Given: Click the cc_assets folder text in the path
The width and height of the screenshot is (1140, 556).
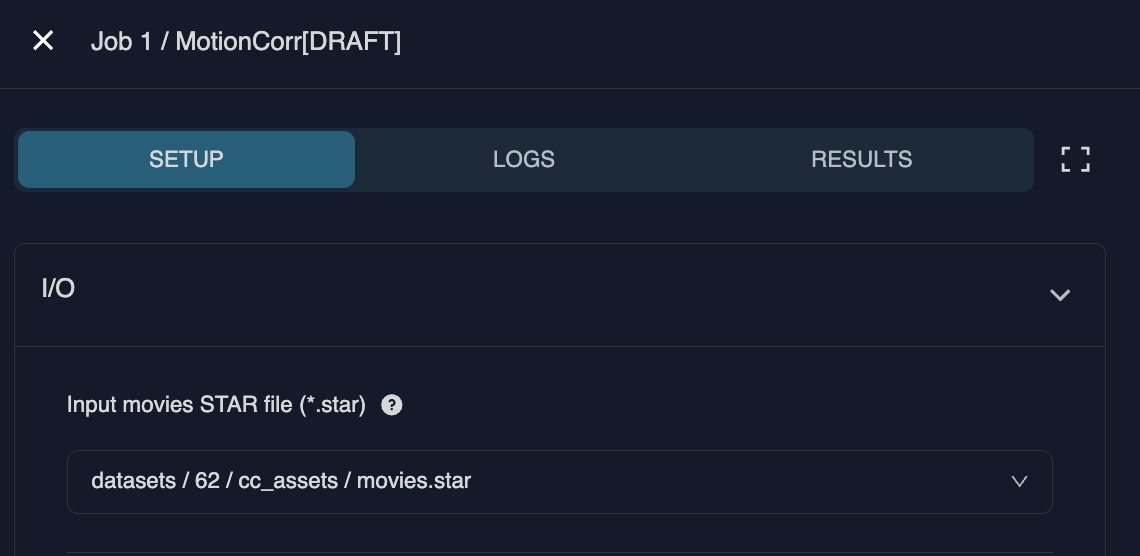Looking at the screenshot, I should [x=288, y=481].
